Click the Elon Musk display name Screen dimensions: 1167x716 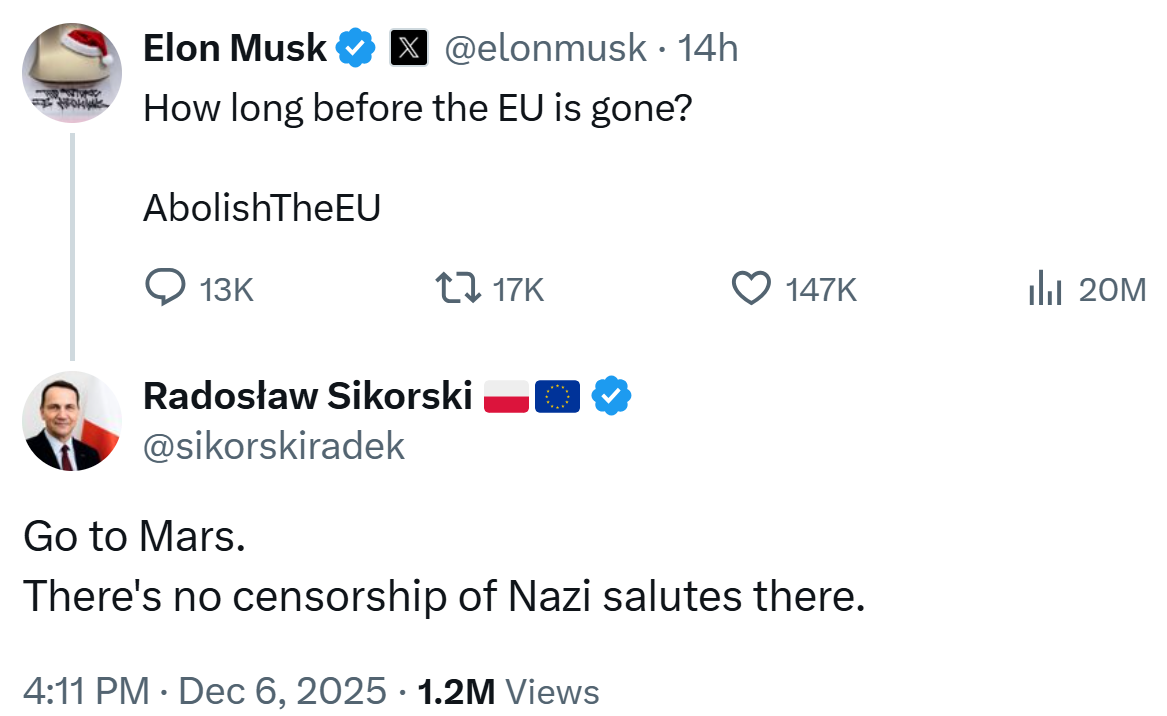(x=235, y=48)
